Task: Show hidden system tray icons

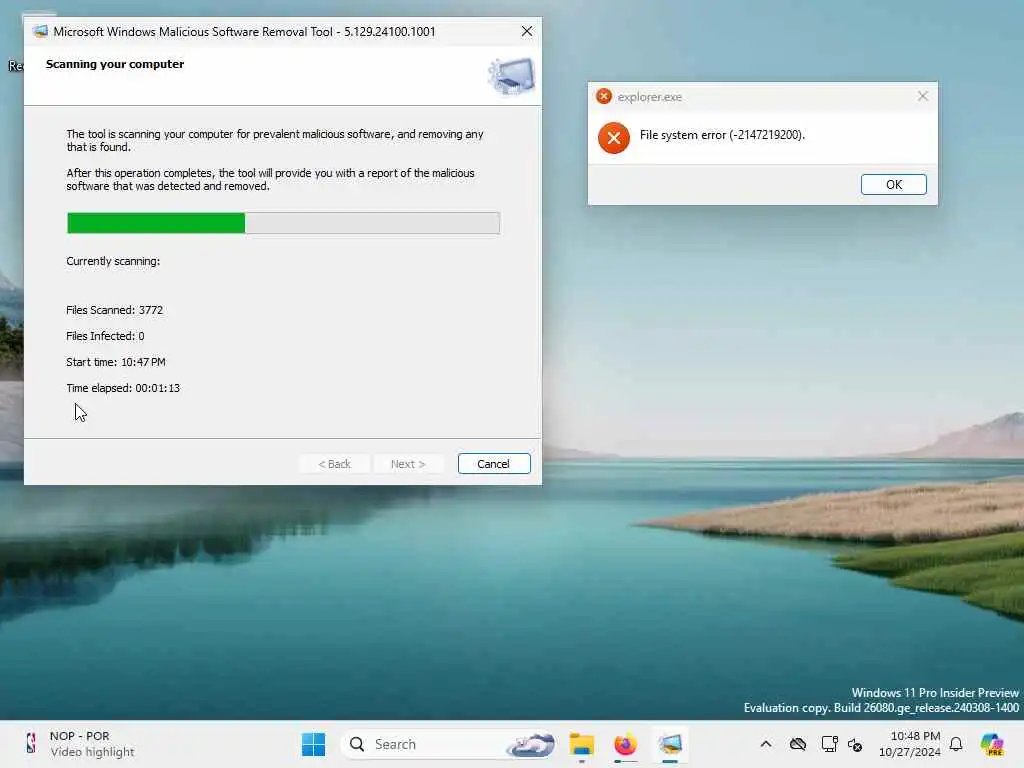Action: (765, 744)
